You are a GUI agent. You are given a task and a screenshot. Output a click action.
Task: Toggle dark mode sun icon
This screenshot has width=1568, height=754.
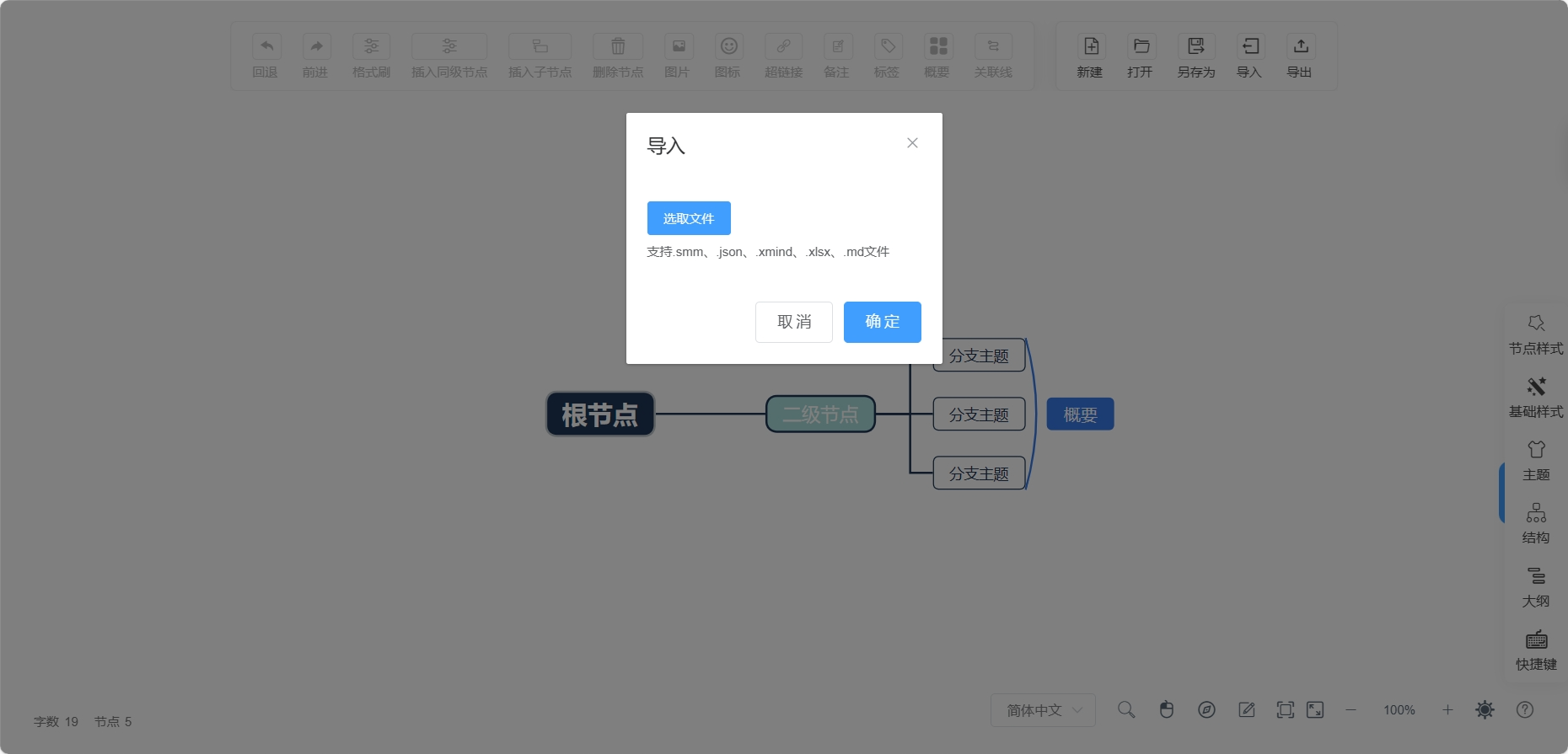1485,709
